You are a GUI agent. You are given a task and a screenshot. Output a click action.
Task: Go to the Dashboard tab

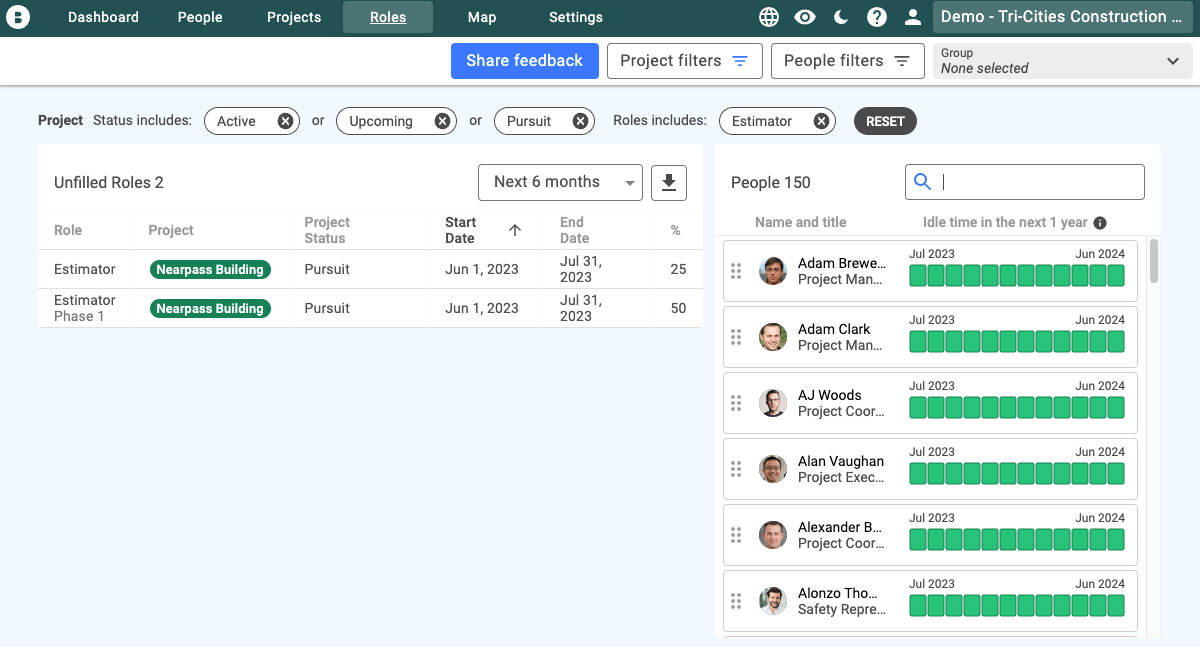(103, 17)
